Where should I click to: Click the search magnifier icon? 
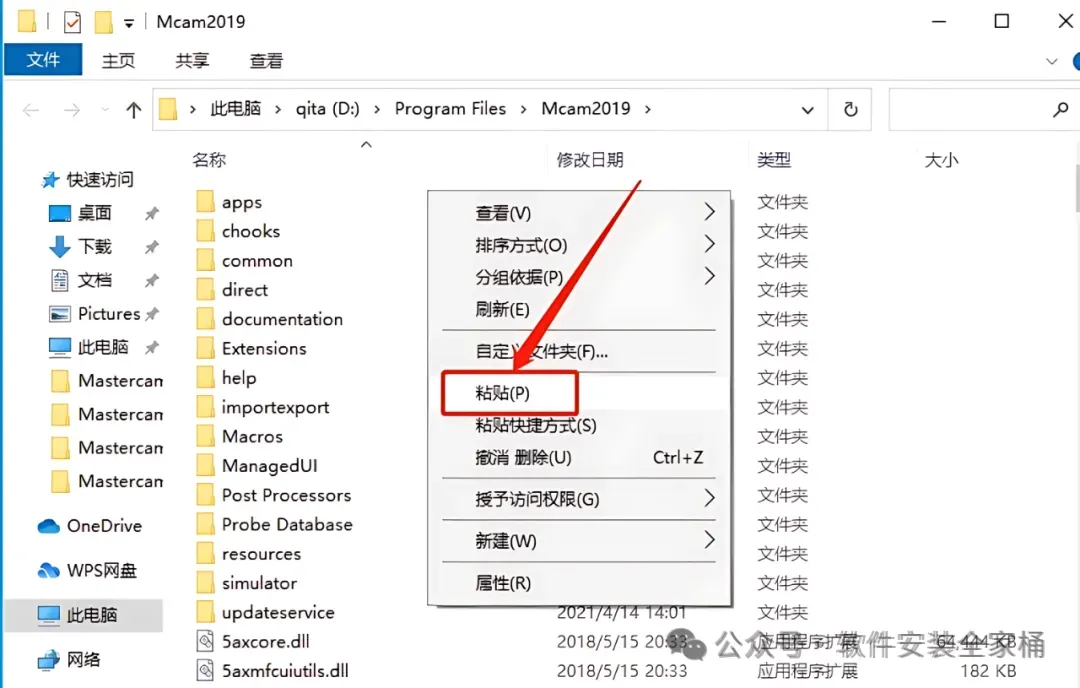(x=1061, y=109)
